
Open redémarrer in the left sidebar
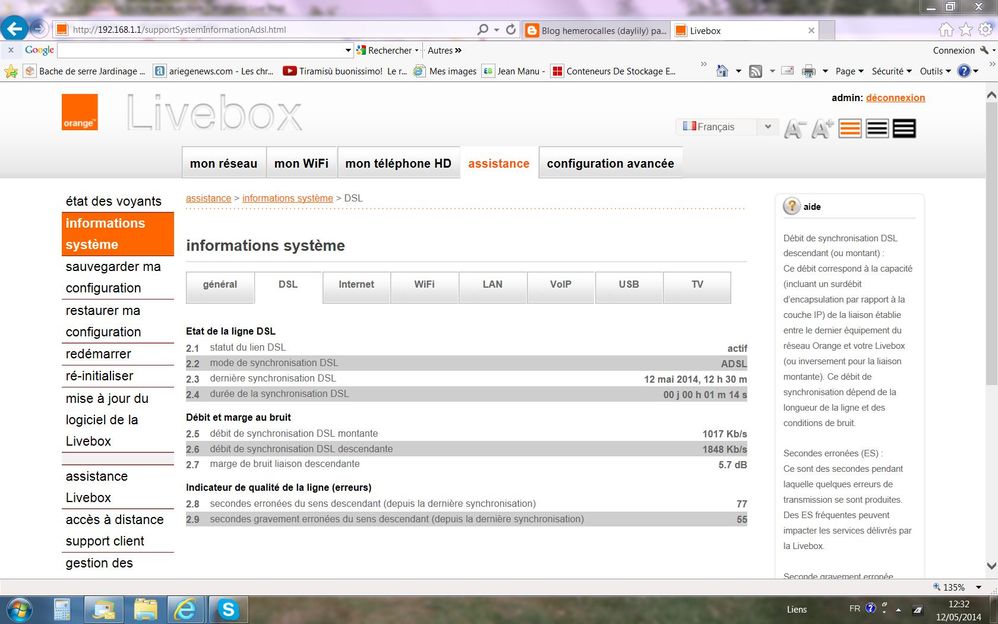point(99,354)
